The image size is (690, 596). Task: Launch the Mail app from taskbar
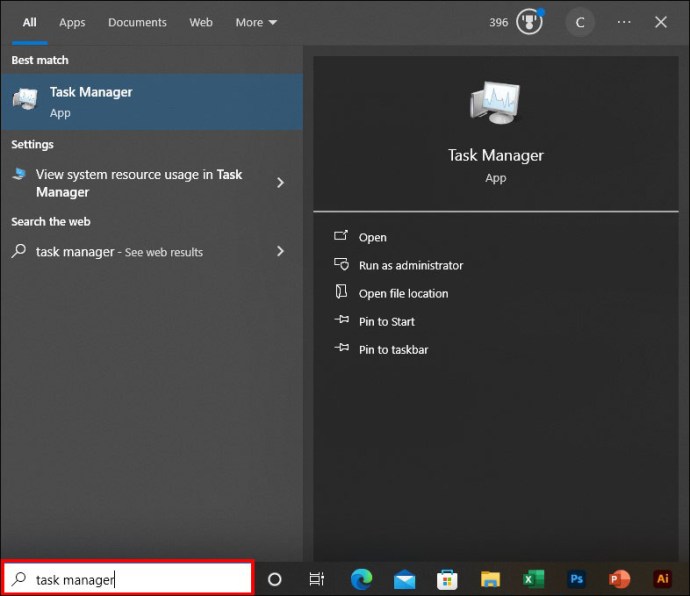[404, 579]
